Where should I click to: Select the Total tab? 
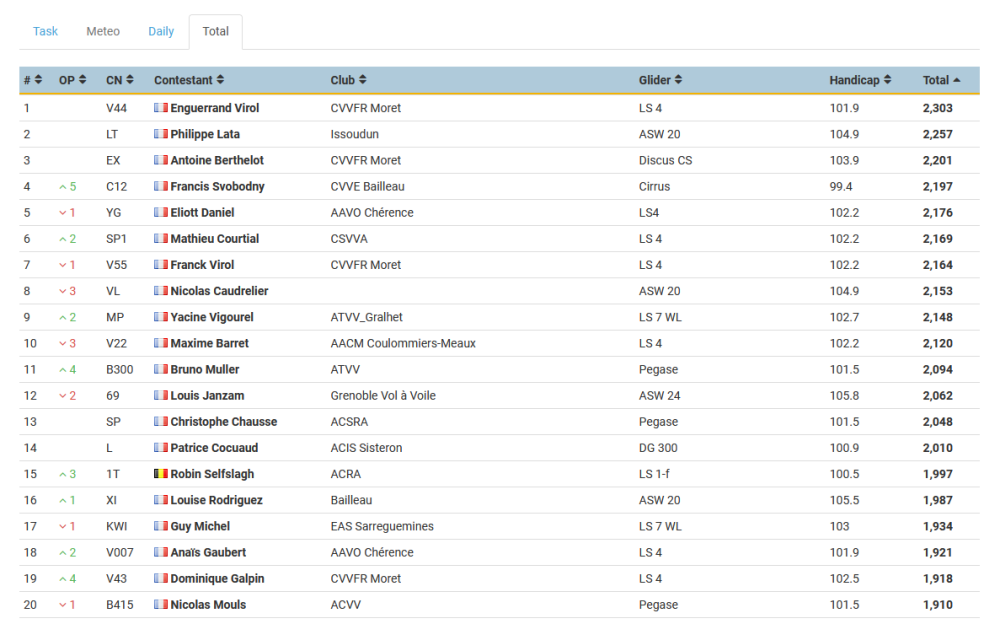[216, 31]
